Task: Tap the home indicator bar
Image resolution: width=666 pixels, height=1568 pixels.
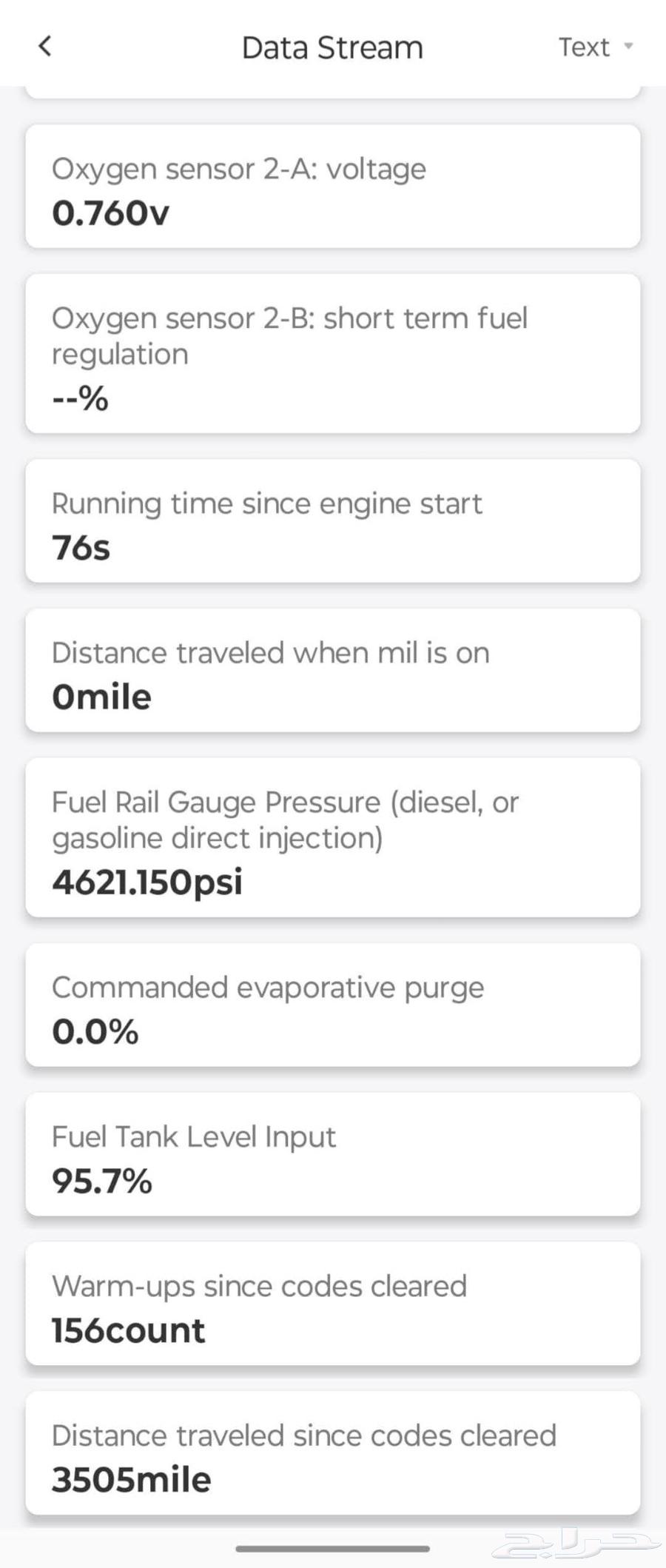Action: 332,1548
